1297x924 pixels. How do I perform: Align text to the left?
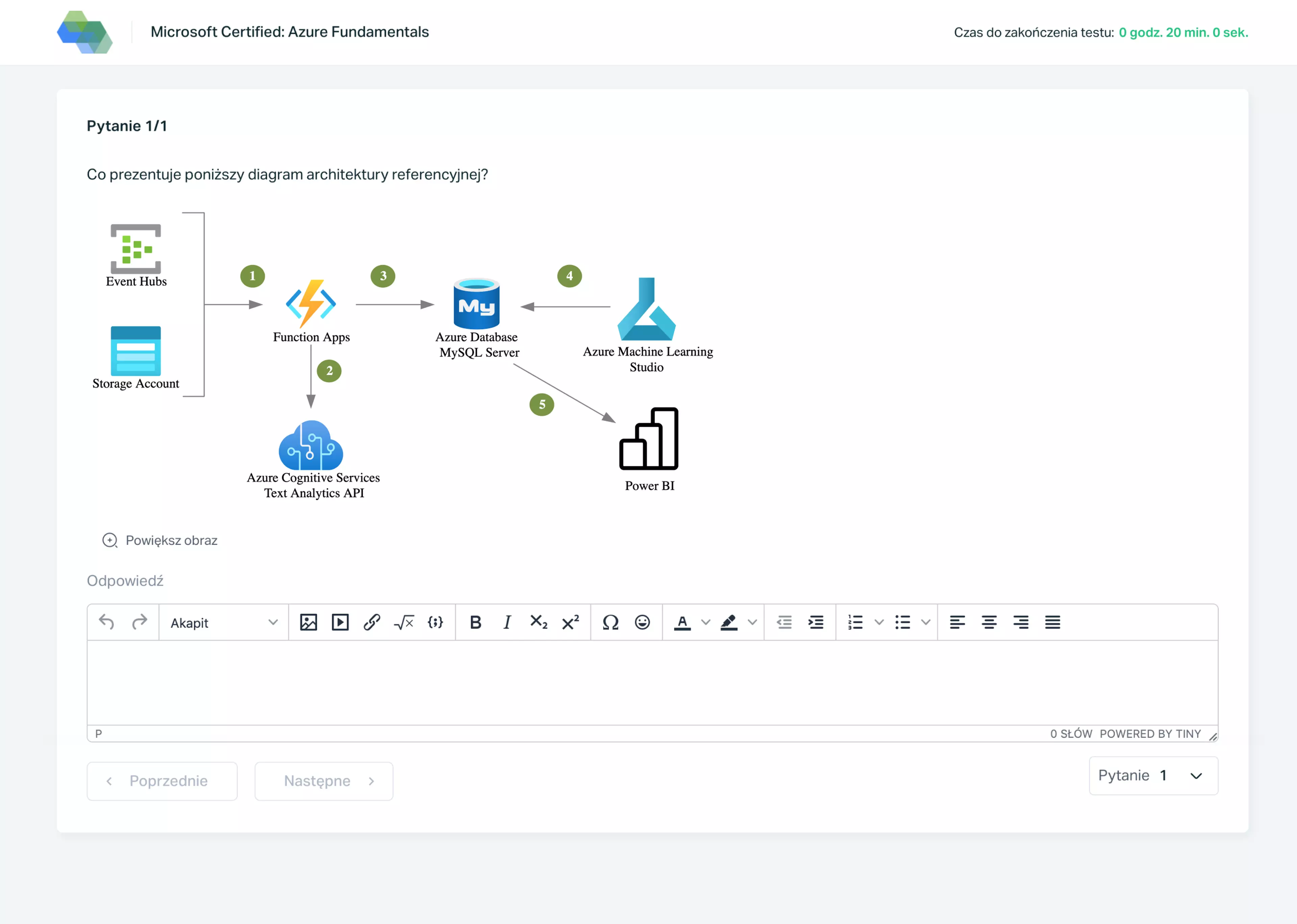tap(957, 623)
